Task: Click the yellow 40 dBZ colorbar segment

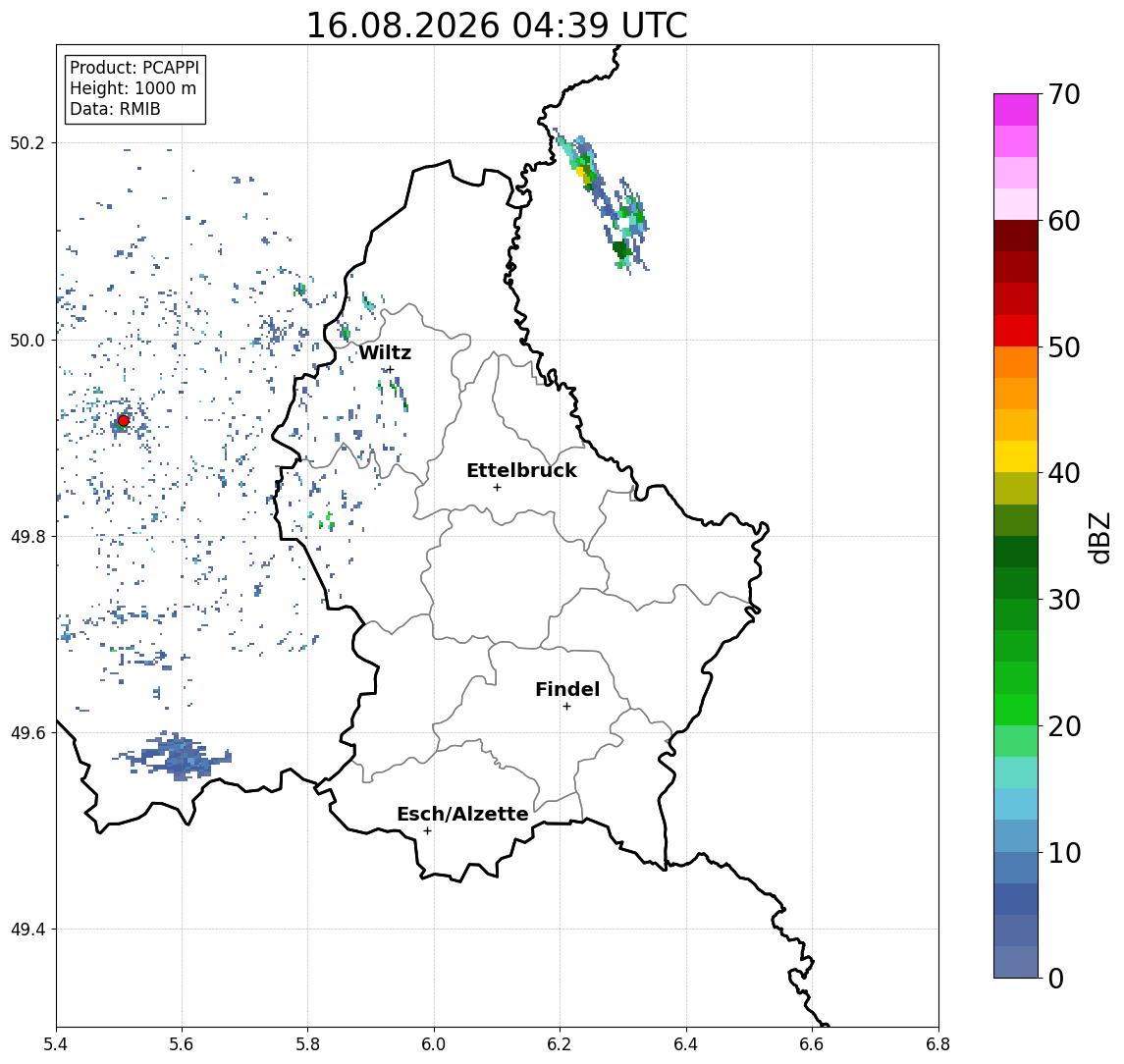Action: pyautogui.click(x=1016, y=457)
